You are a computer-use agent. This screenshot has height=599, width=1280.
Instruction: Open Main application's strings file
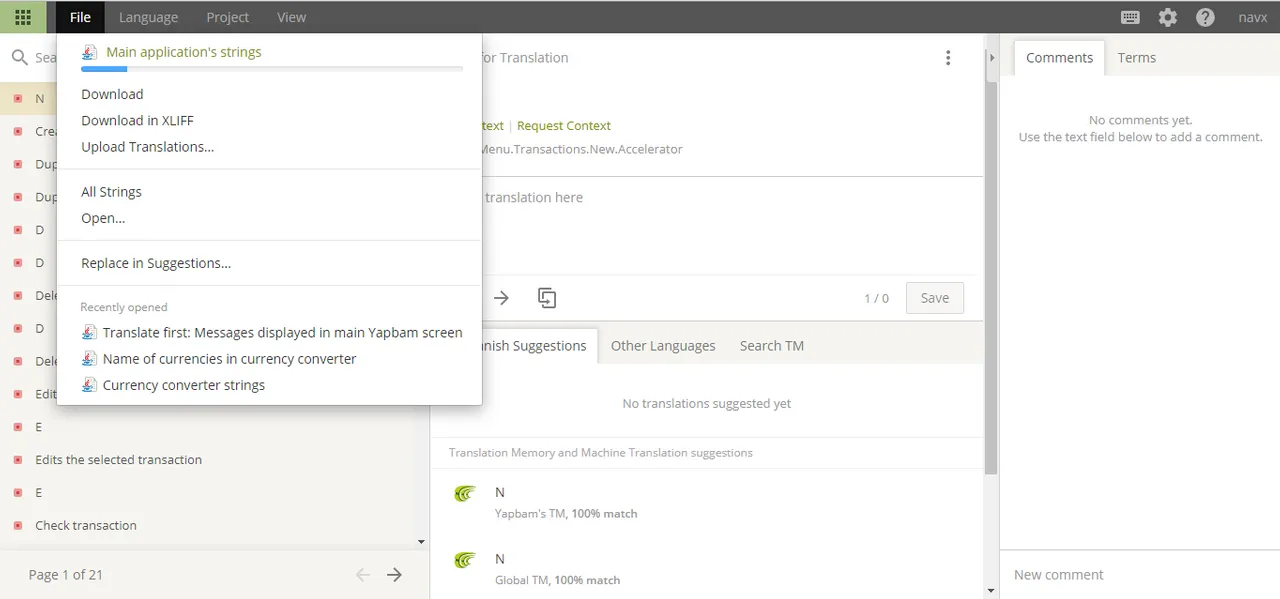click(184, 52)
